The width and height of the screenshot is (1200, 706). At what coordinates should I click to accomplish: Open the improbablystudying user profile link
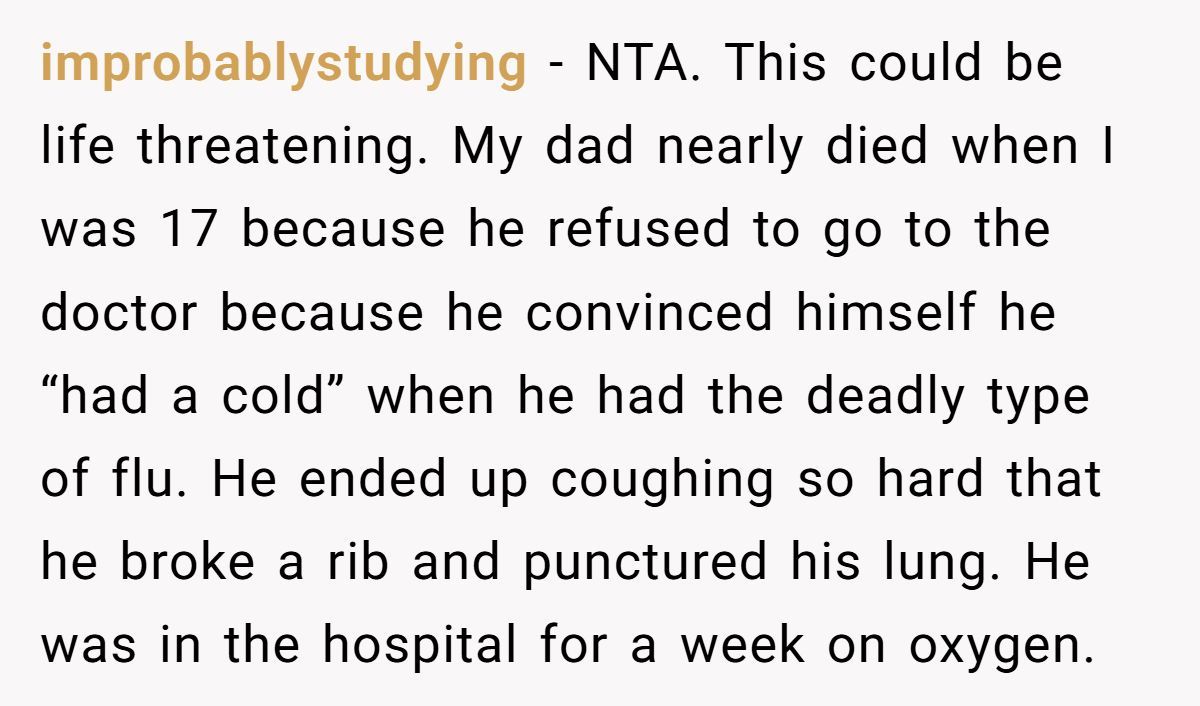[x=283, y=65]
